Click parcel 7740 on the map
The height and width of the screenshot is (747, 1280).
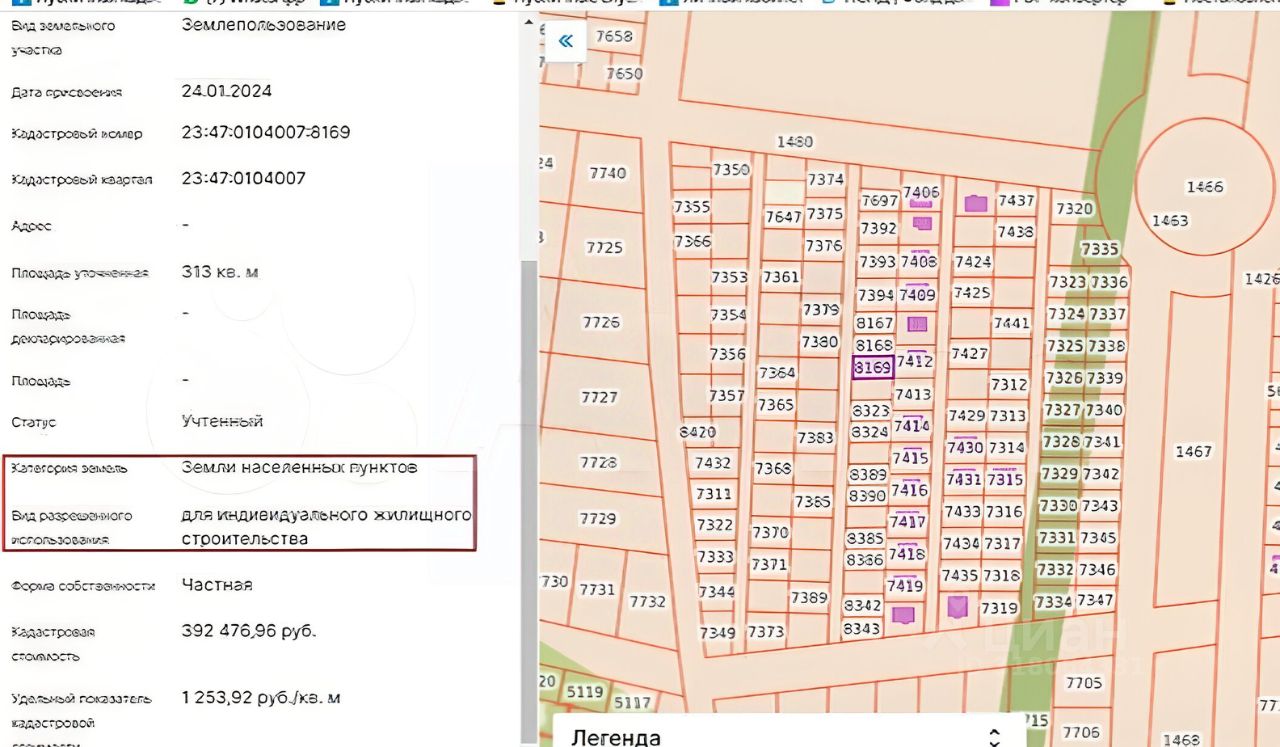click(607, 172)
